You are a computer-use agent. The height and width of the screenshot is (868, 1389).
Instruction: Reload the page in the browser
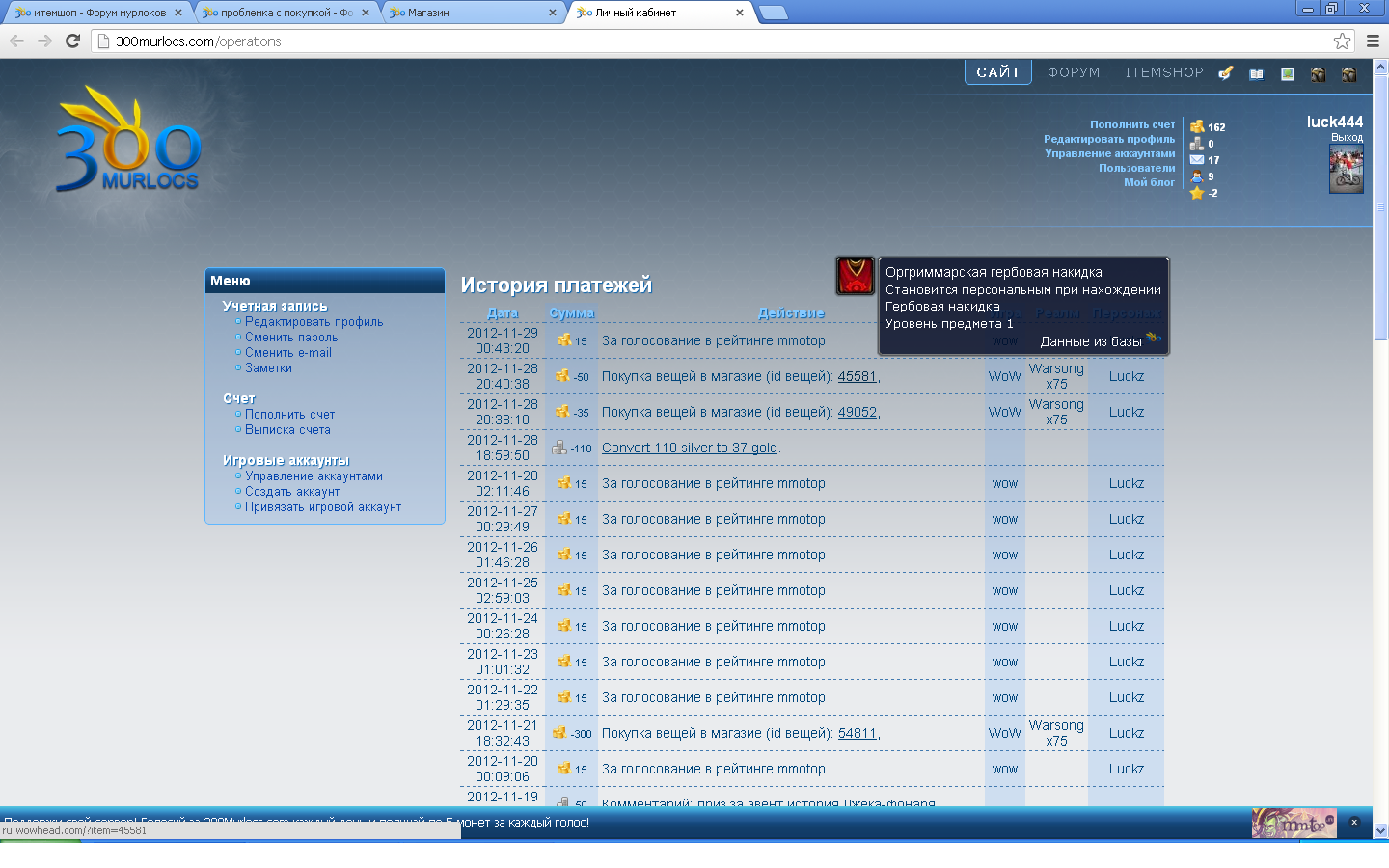[x=72, y=41]
